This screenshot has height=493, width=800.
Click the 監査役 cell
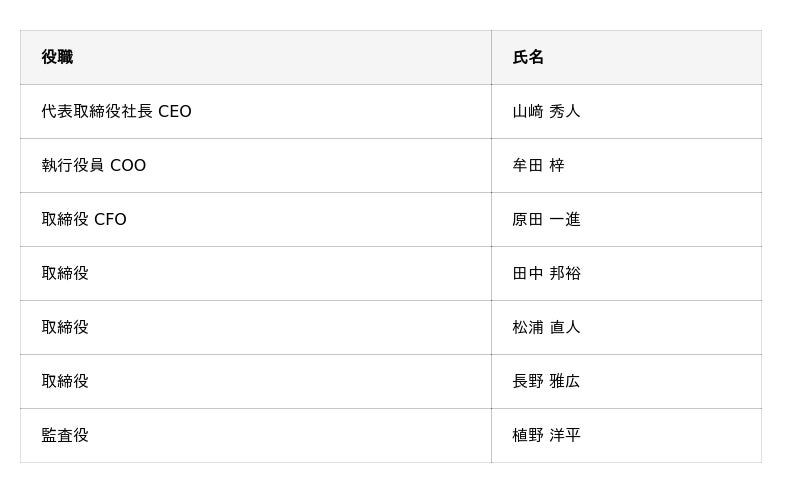(256, 436)
